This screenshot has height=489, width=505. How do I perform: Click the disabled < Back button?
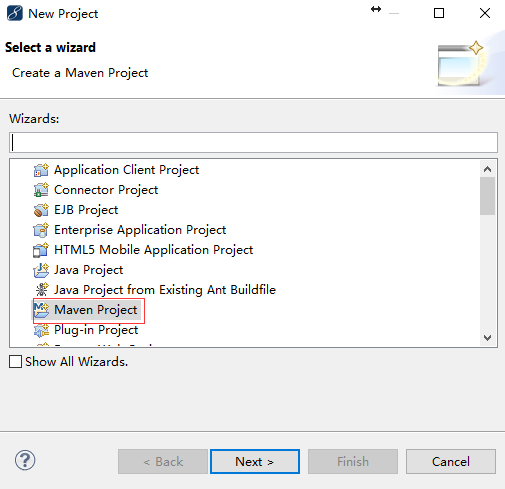point(163,462)
